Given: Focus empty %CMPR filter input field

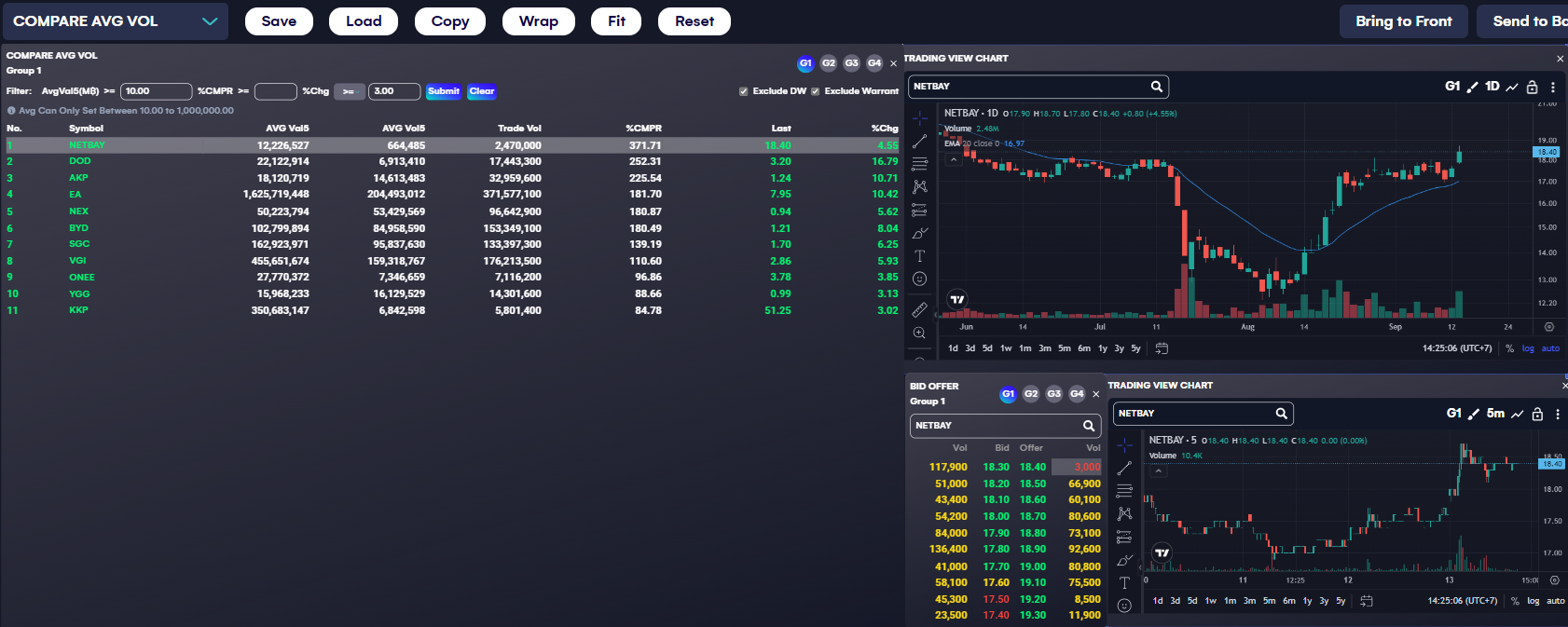Looking at the screenshot, I should (276, 91).
